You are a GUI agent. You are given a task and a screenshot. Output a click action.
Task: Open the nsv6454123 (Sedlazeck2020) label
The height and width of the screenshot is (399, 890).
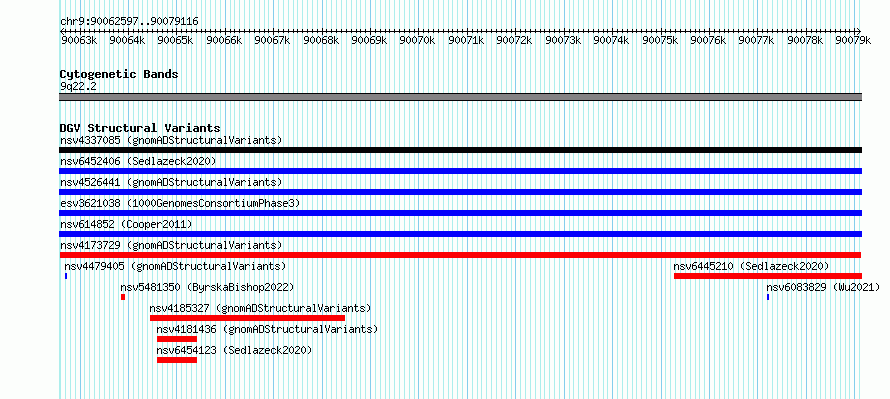(234, 350)
